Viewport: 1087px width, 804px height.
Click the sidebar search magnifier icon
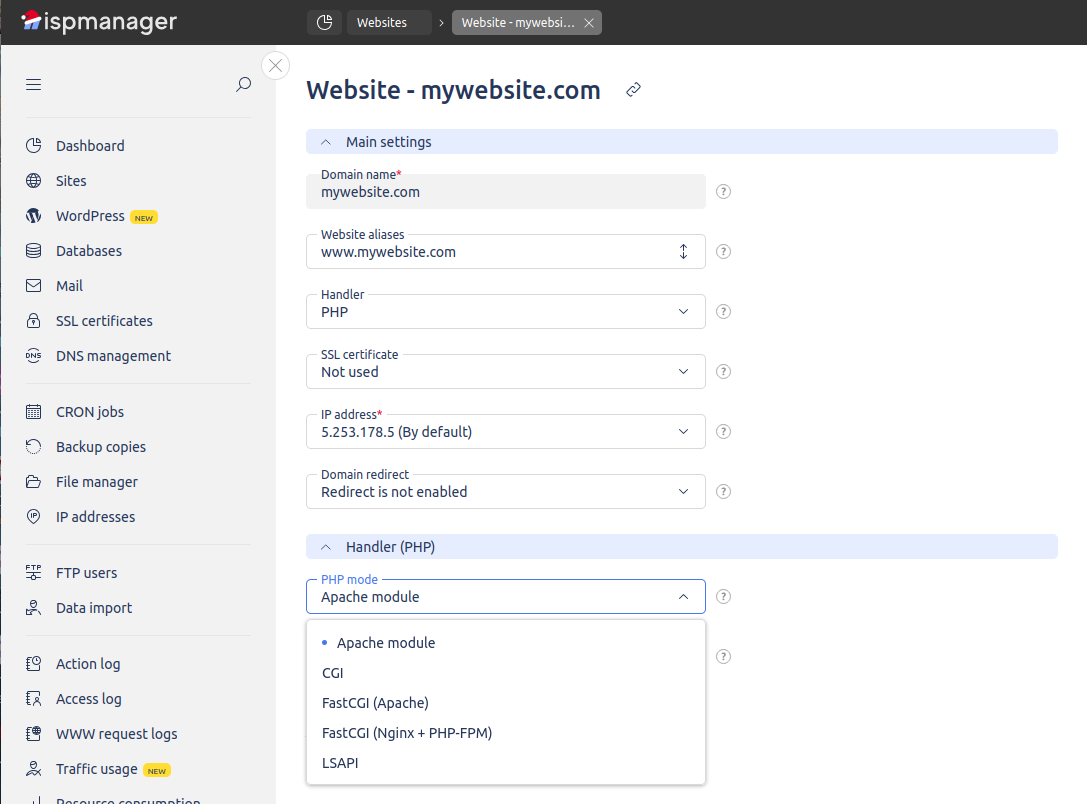(x=243, y=85)
